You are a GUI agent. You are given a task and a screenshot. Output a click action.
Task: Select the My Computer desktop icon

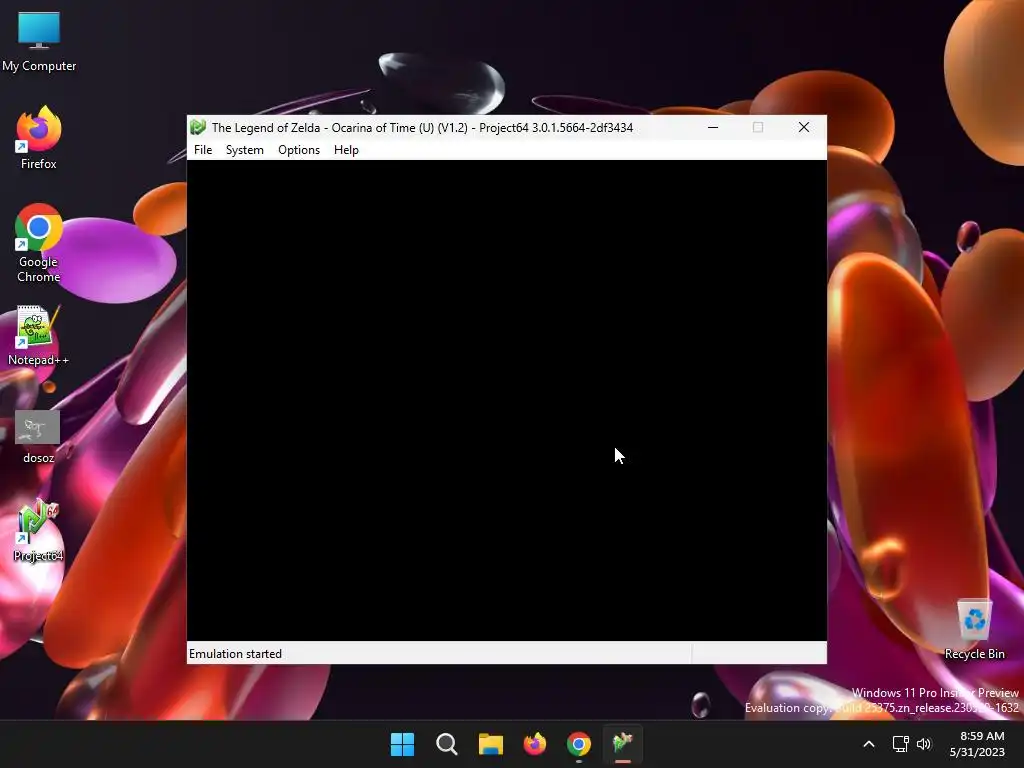click(39, 42)
